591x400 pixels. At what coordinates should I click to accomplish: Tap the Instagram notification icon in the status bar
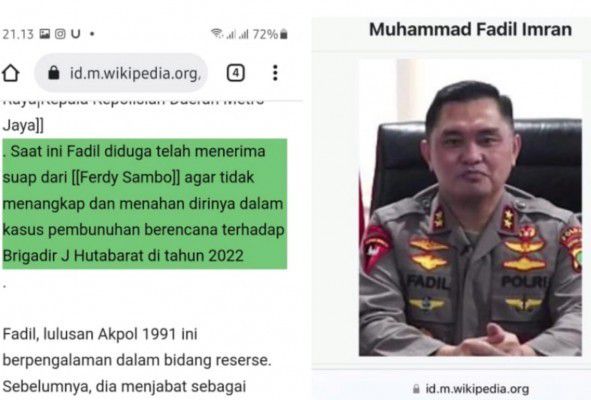(x=60, y=34)
